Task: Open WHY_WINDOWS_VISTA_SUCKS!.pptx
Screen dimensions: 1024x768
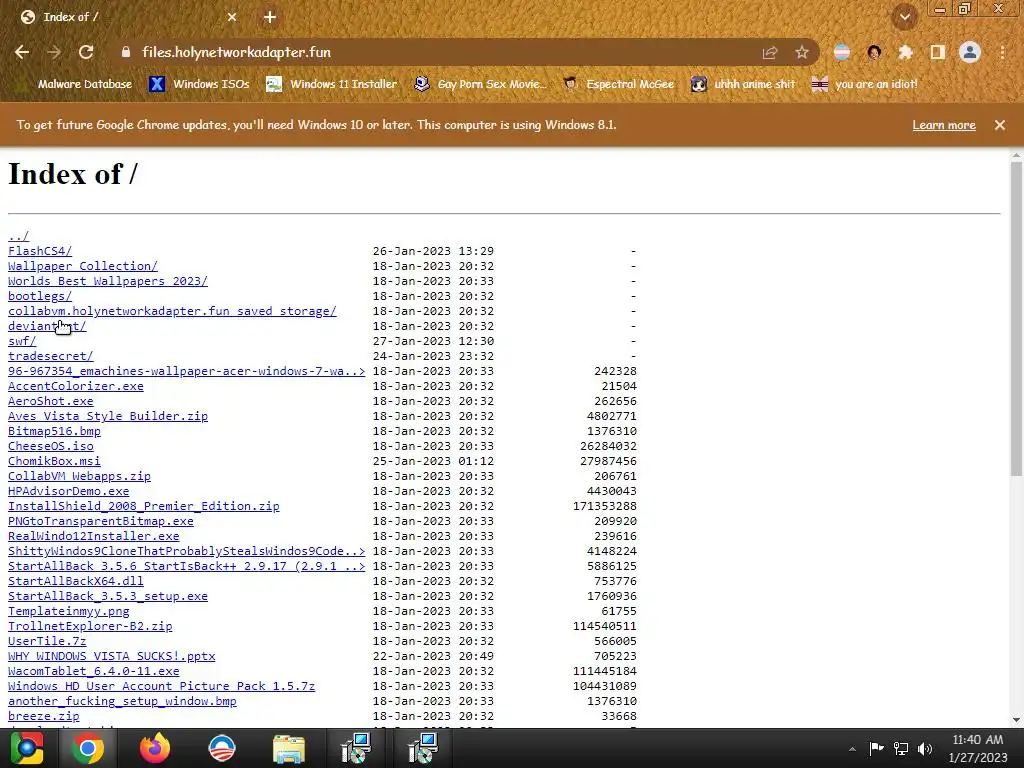Action: coord(112,656)
